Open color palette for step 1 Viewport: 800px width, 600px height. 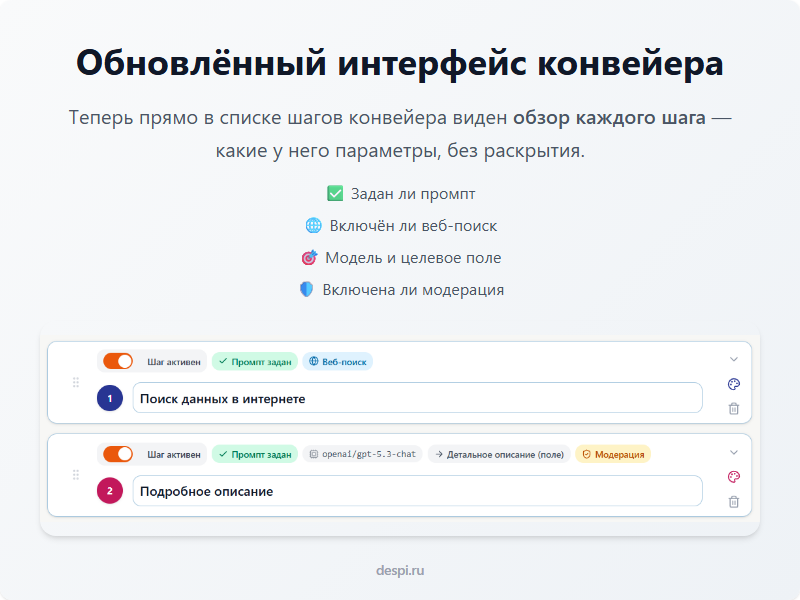point(734,384)
